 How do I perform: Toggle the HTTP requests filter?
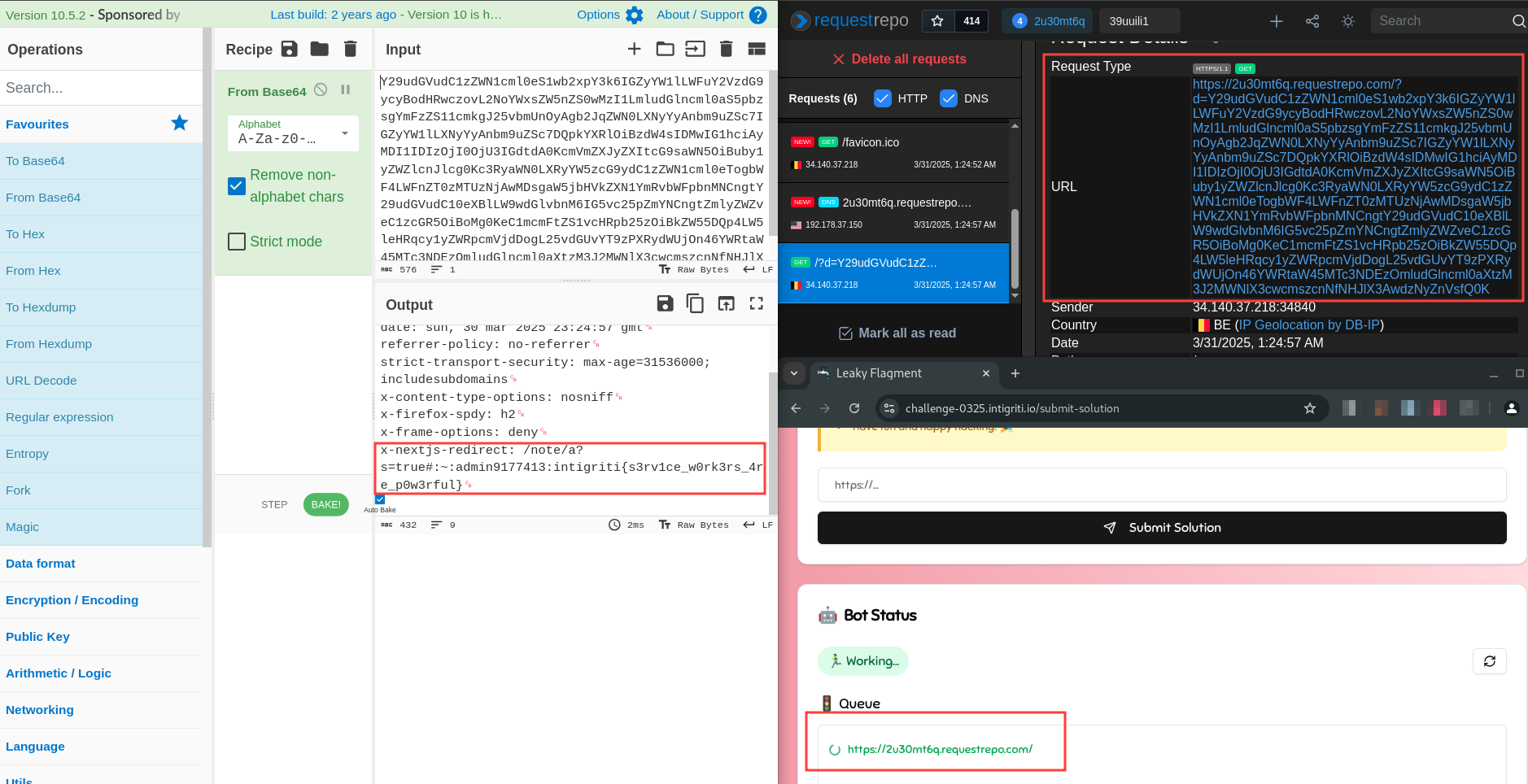(882, 98)
